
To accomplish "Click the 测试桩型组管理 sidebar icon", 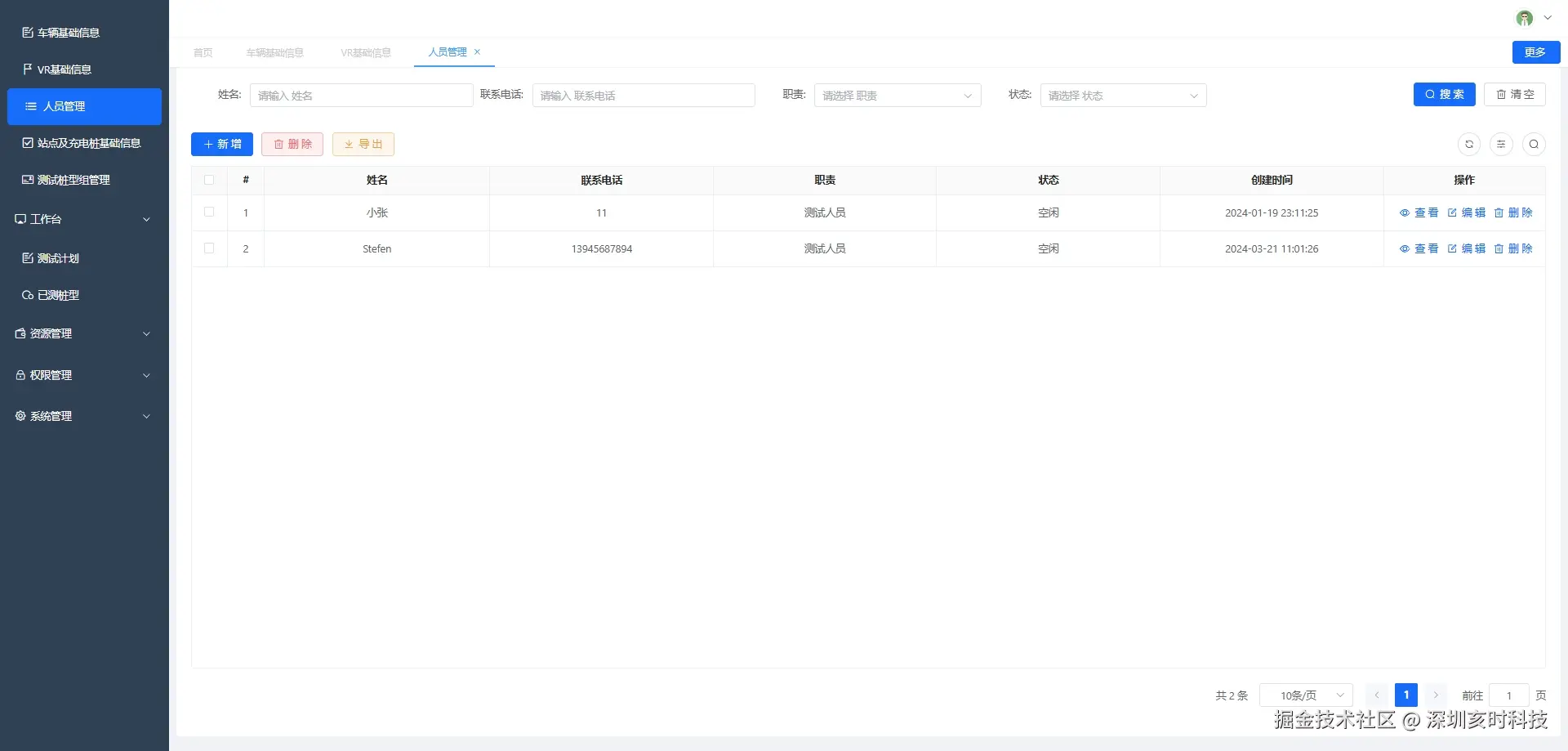I will [28, 180].
